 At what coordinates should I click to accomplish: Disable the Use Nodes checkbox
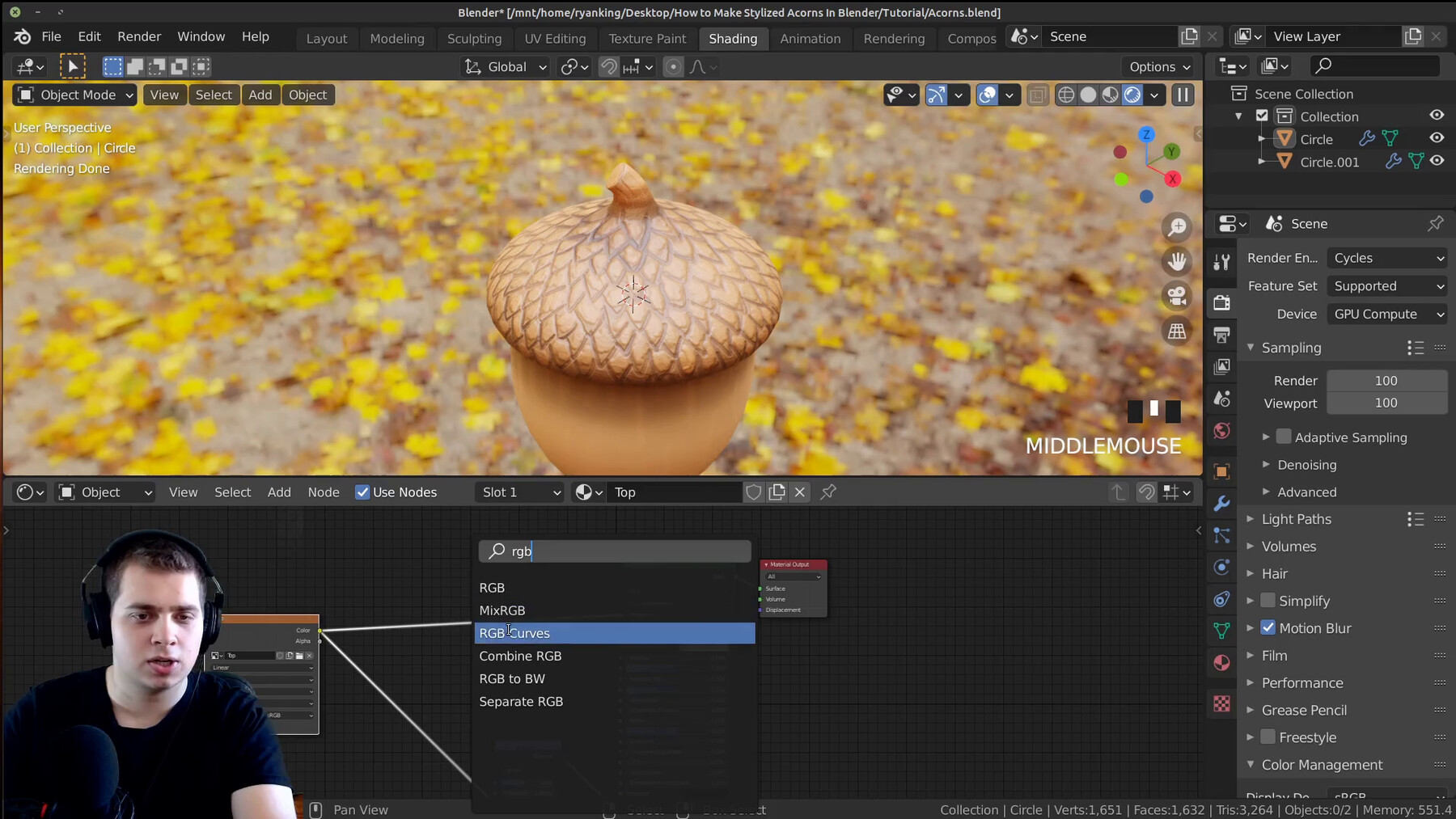click(x=362, y=492)
